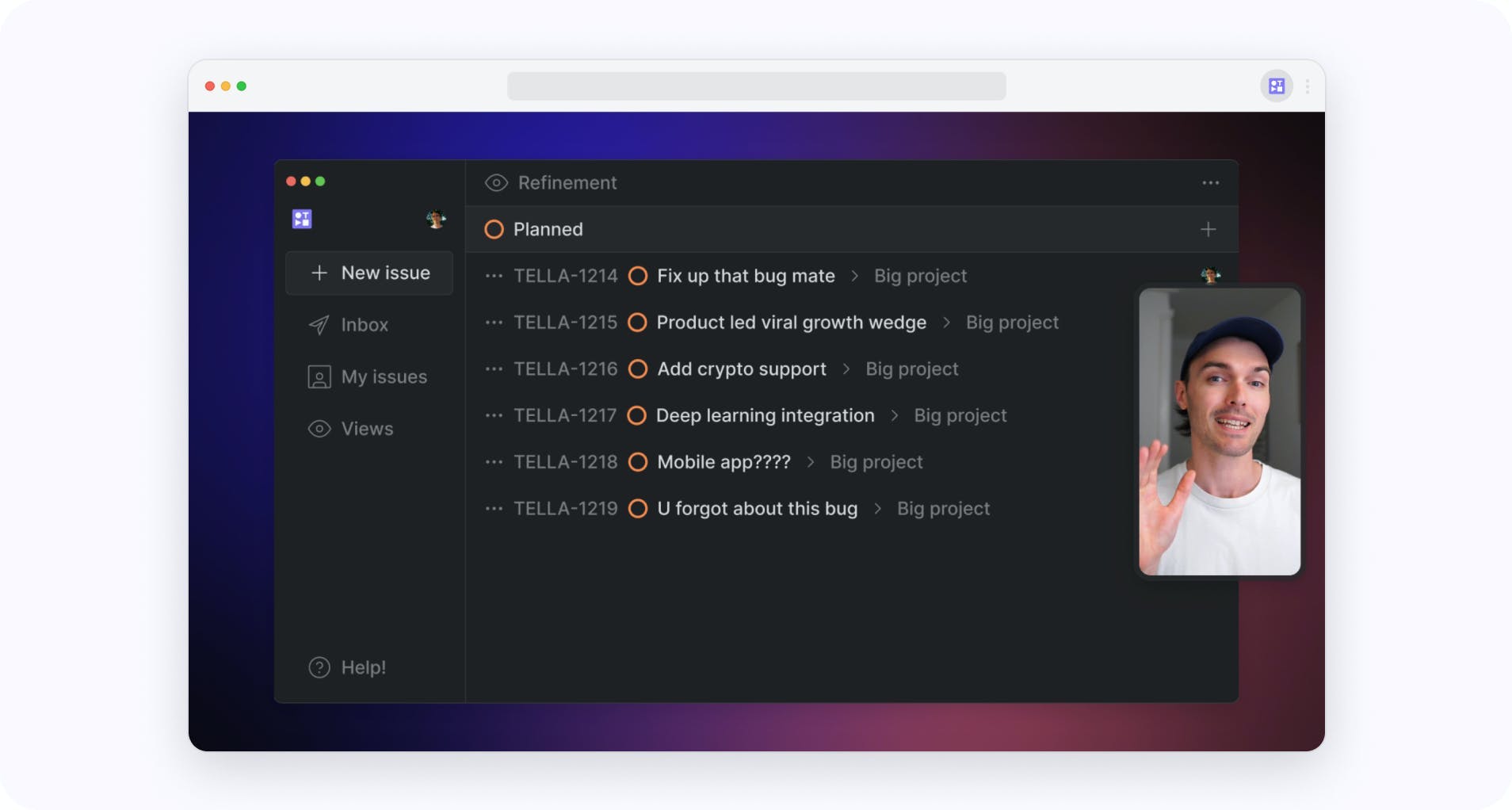
Task: Change status circle of Add crypto support
Action: [638, 369]
